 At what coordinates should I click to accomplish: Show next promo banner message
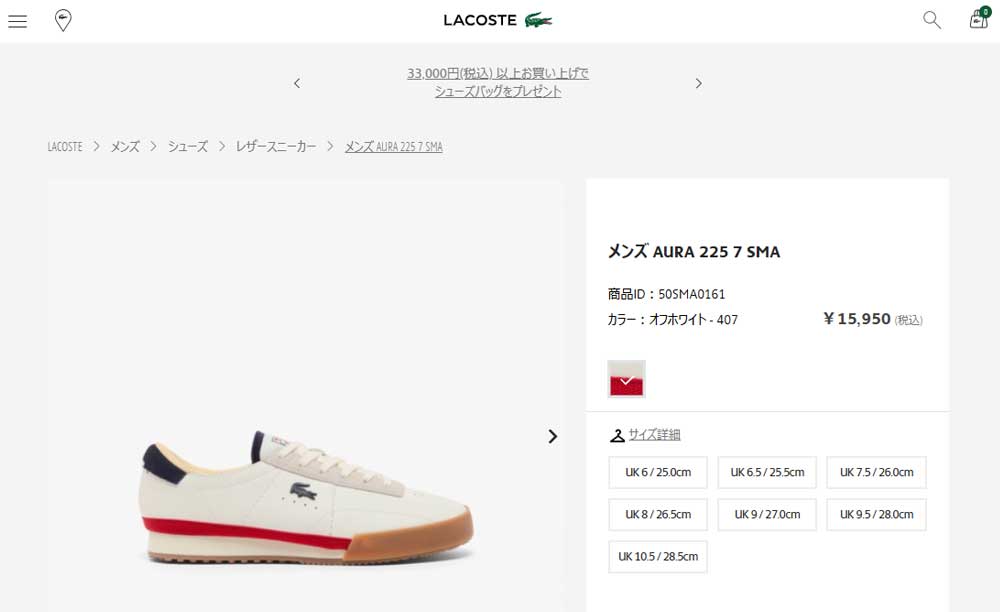pos(698,84)
